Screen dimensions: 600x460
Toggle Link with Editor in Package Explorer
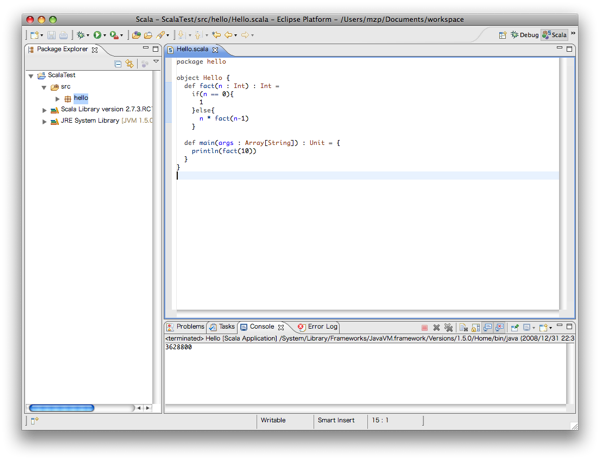tap(130, 64)
